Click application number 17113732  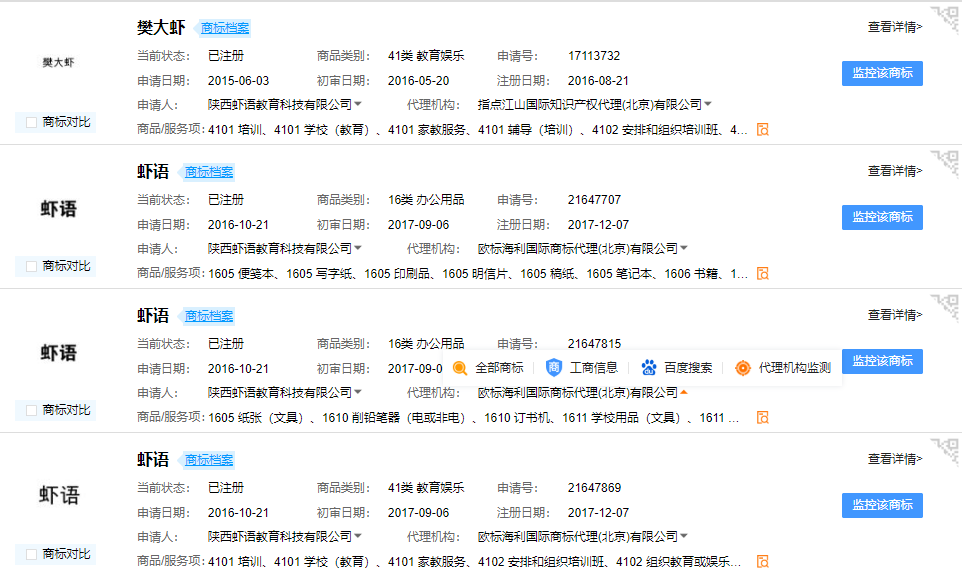[x=594, y=56]
